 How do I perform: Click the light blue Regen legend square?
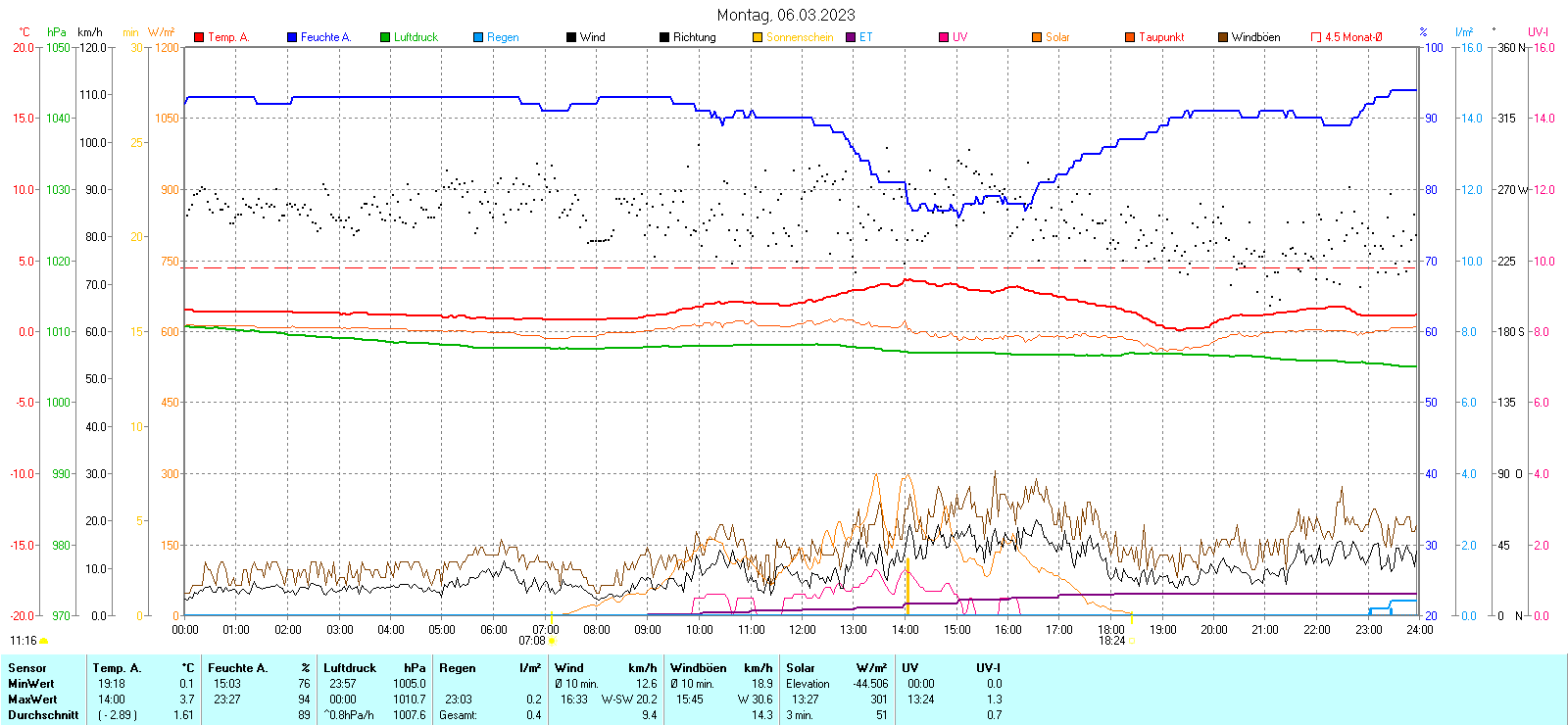[x=478, y=37]
